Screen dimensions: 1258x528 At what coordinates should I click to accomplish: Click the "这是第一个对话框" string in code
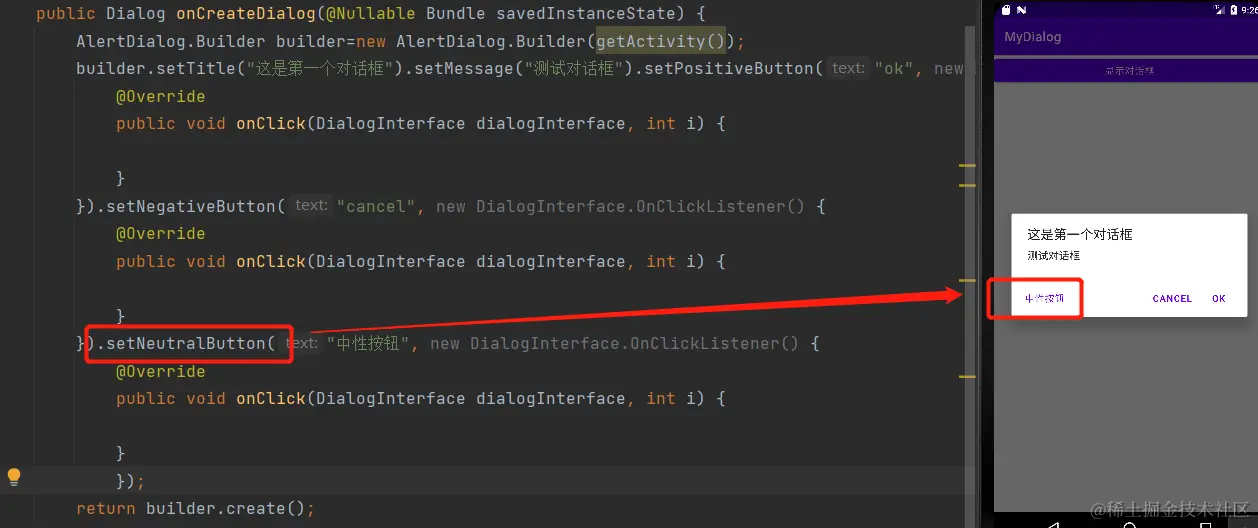(324, 68)
